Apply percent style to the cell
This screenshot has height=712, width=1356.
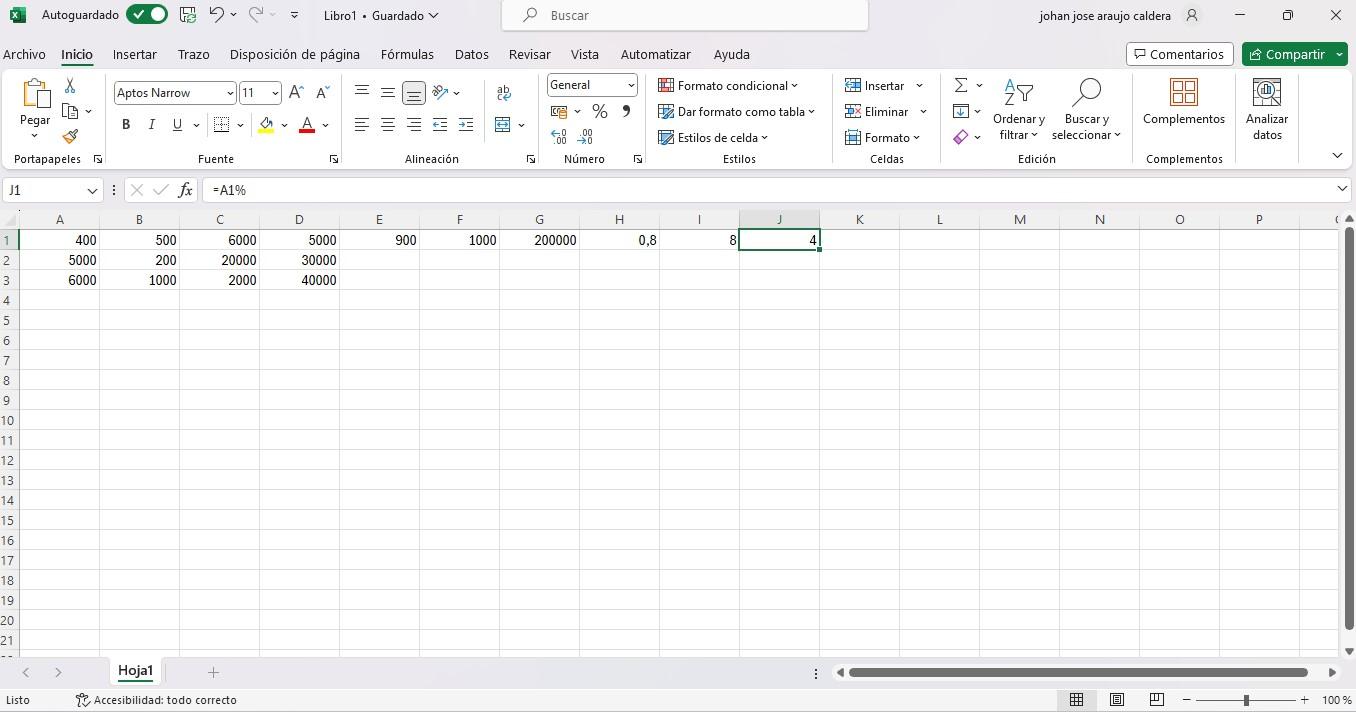click(599, 111)
